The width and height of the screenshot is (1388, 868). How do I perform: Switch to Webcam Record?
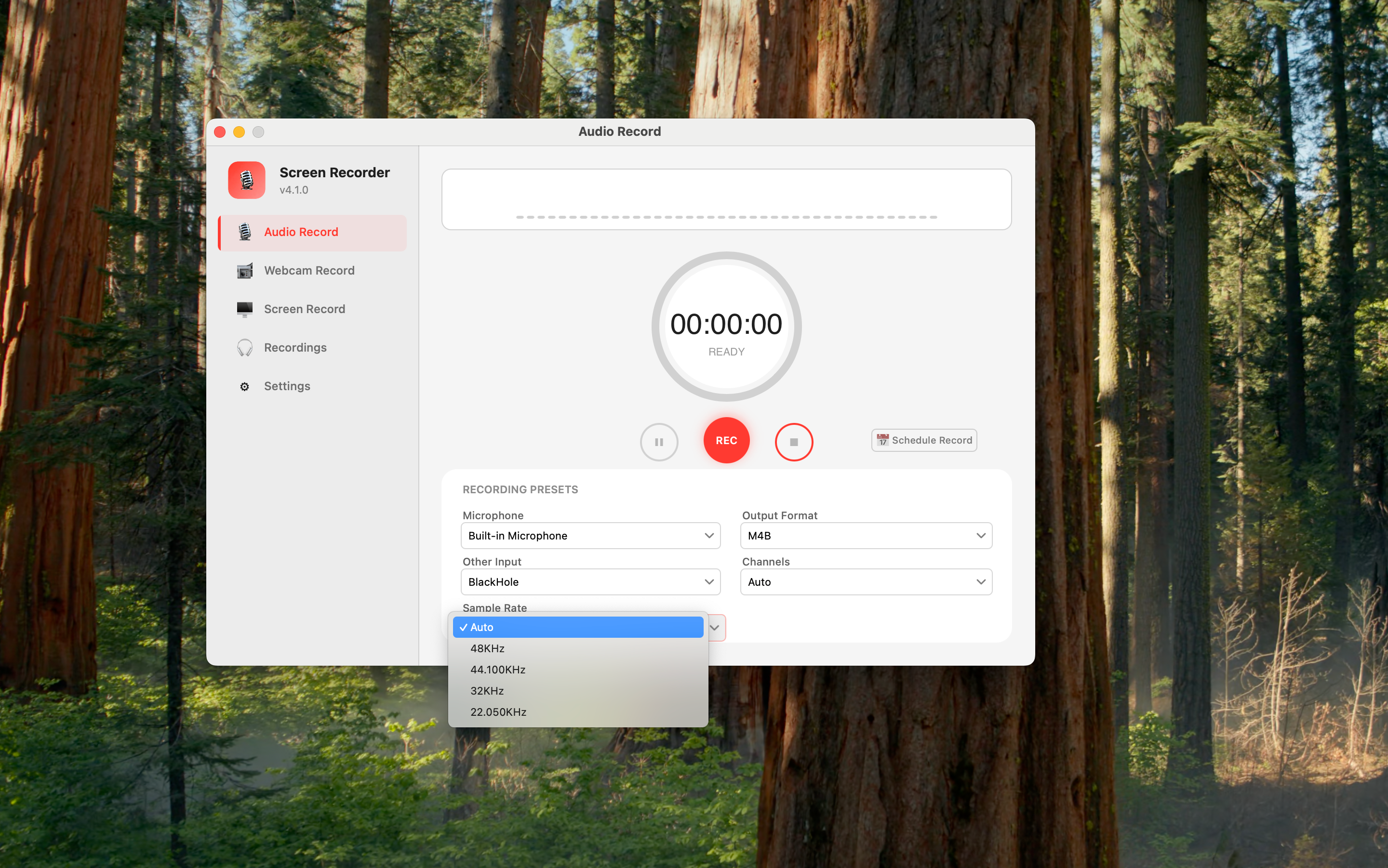[312, 270]
